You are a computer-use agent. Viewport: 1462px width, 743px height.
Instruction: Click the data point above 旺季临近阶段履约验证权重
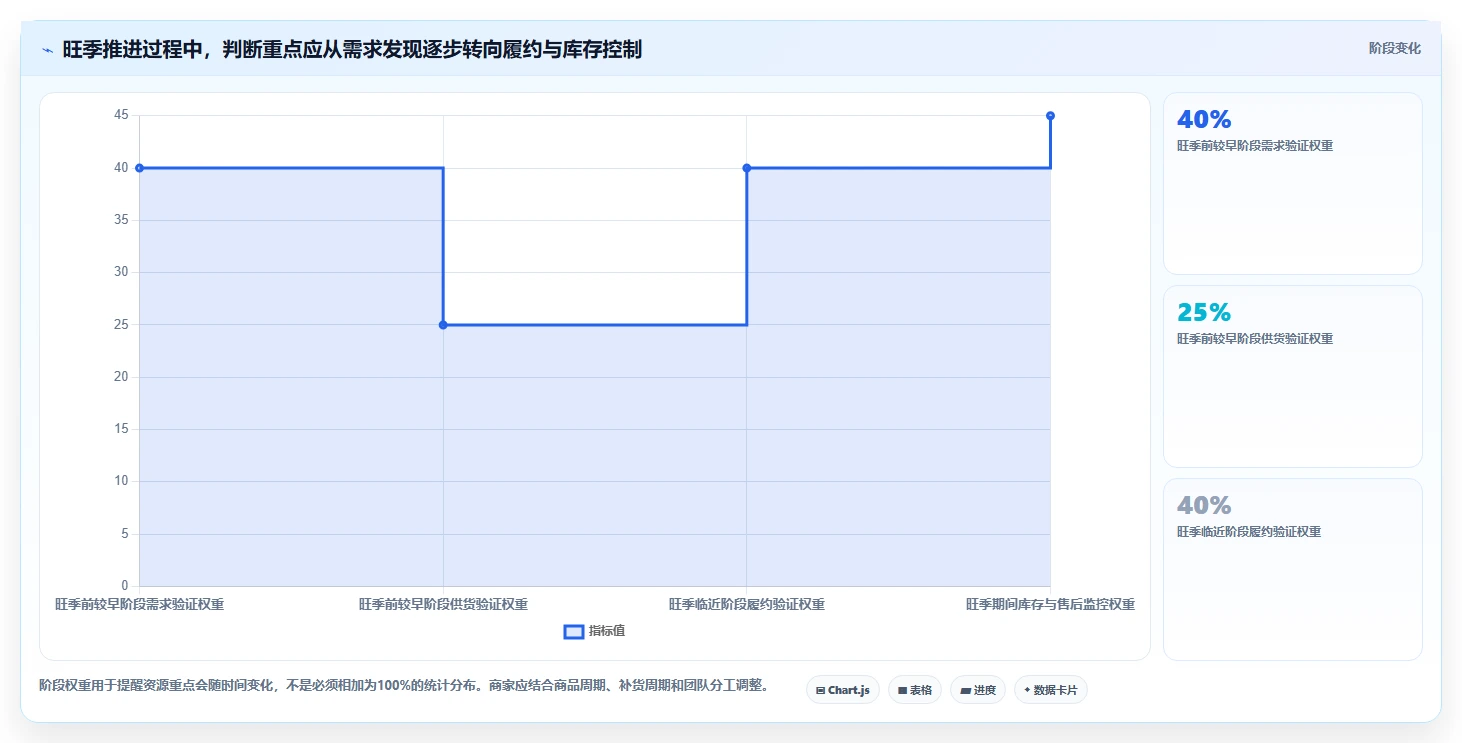pyautogui.click(x=747, y=168)
